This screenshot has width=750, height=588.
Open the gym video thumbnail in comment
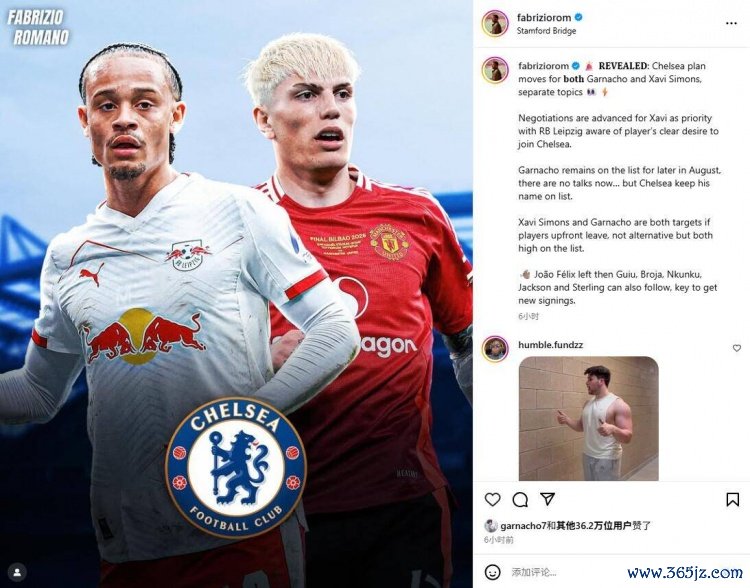pyautogui.click(x=589, y=419)
